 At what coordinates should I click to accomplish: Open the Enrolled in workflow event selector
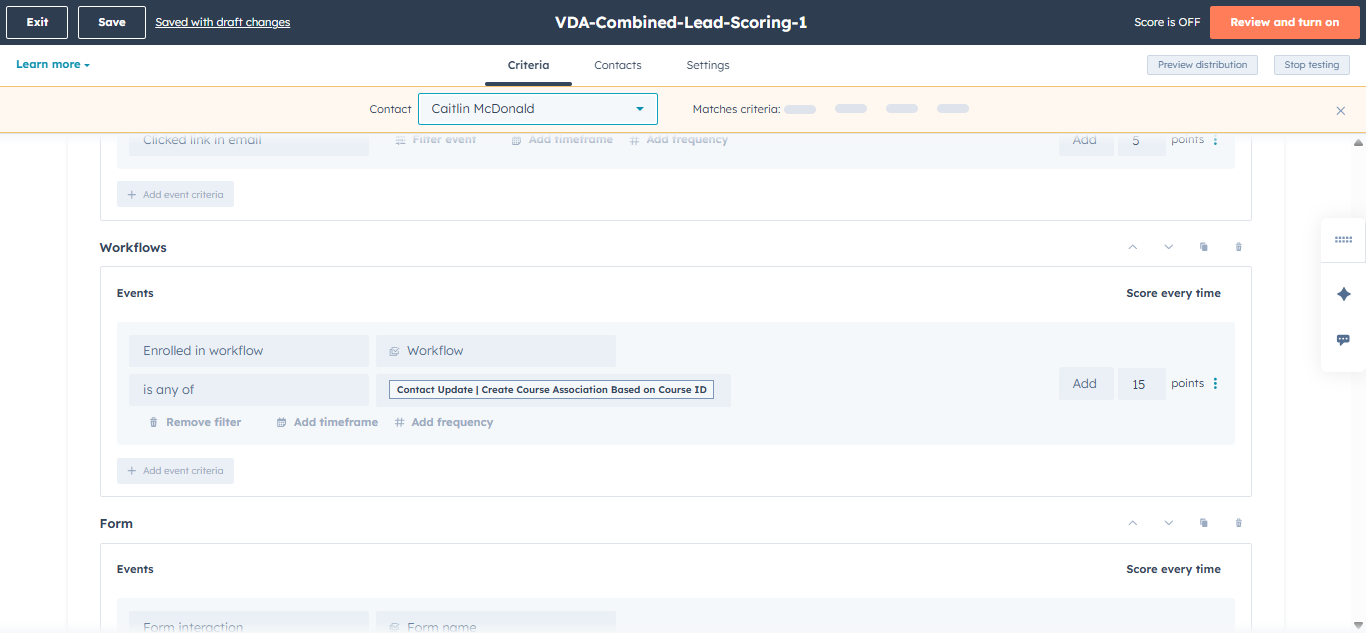[x=249, y=351]
